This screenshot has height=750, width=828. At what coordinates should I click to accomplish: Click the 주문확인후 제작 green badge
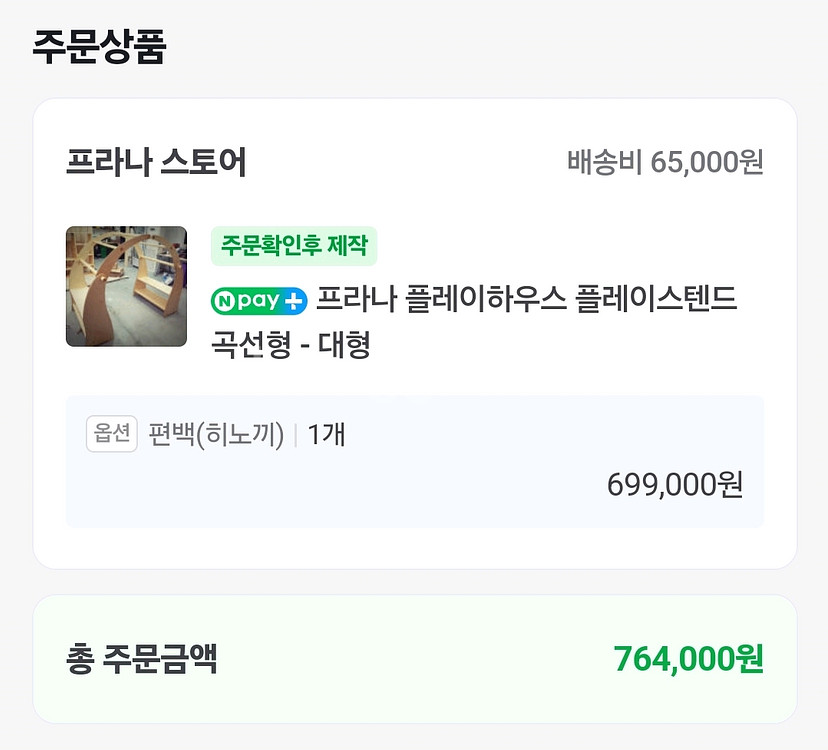(294, 245)
